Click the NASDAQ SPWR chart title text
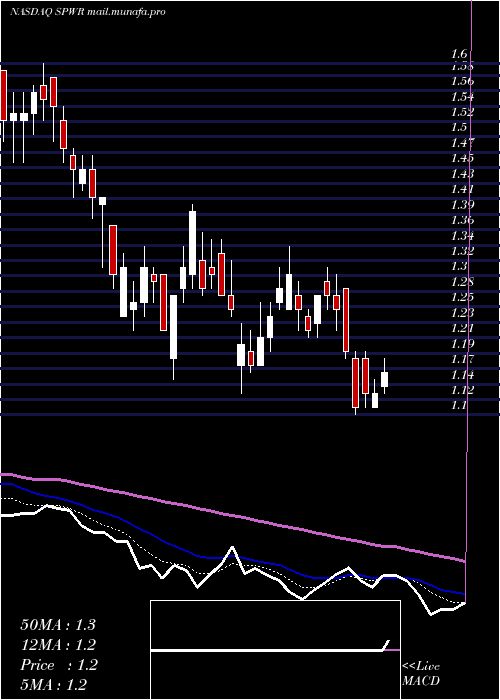Image resolution: width=500 pixels, height=700 pixels. [88, 12]
